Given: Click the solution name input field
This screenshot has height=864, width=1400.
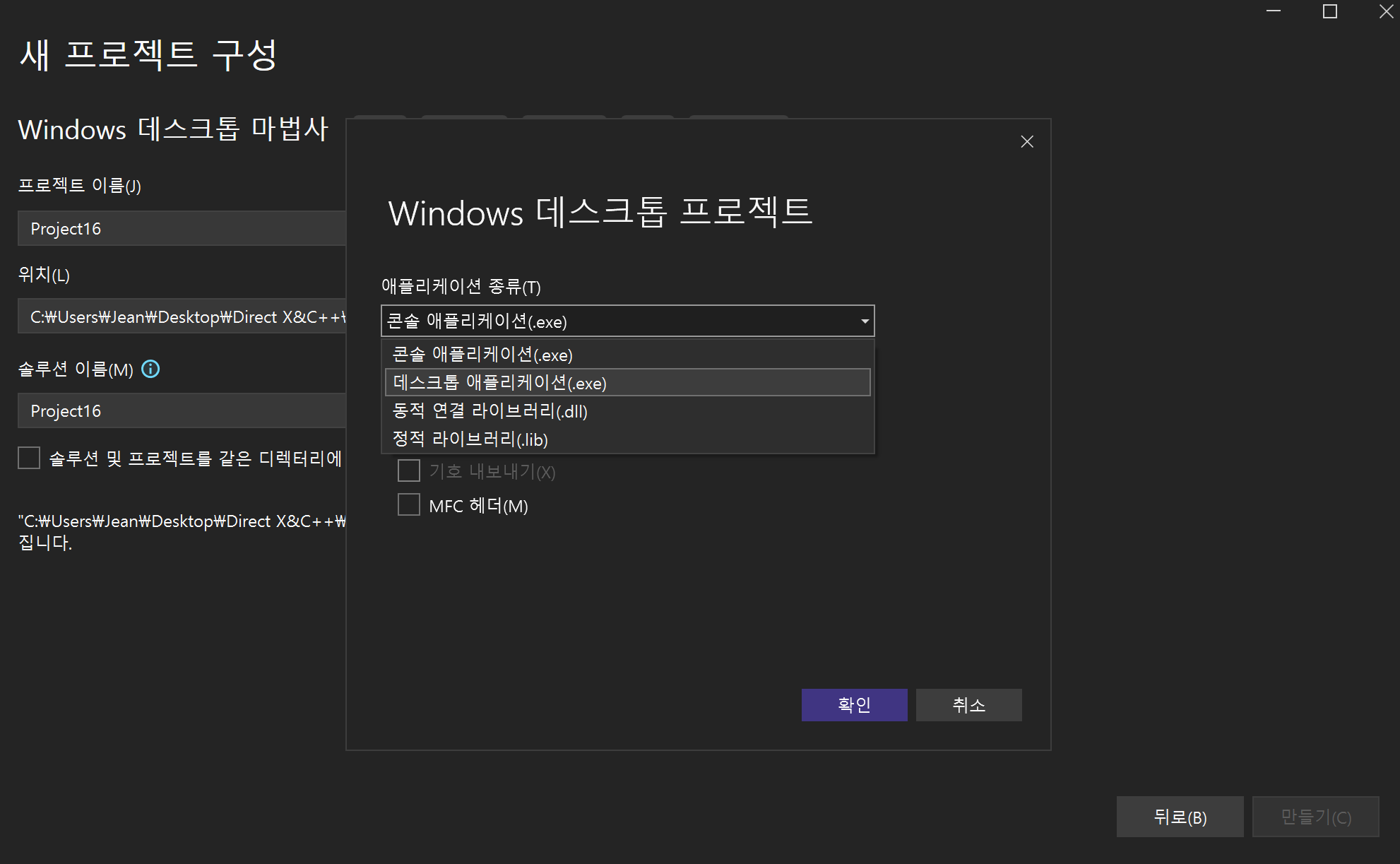Looking at the screenshot, I should pyautogui.click(x=182, y=411).
